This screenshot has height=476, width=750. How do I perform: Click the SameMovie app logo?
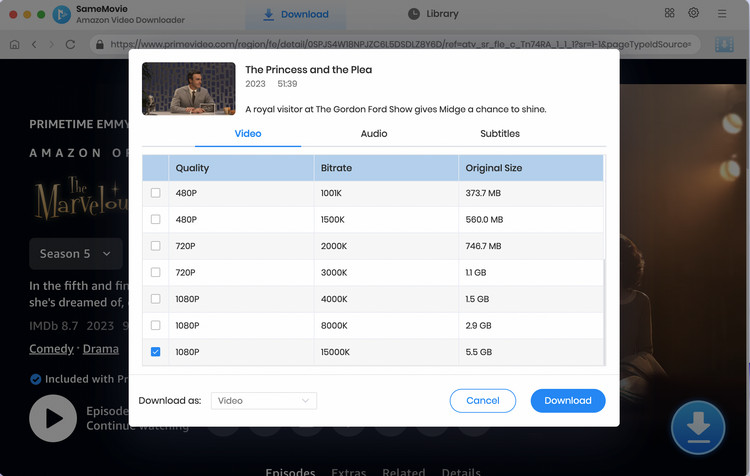pyautogui.click(x=61, y=14)
